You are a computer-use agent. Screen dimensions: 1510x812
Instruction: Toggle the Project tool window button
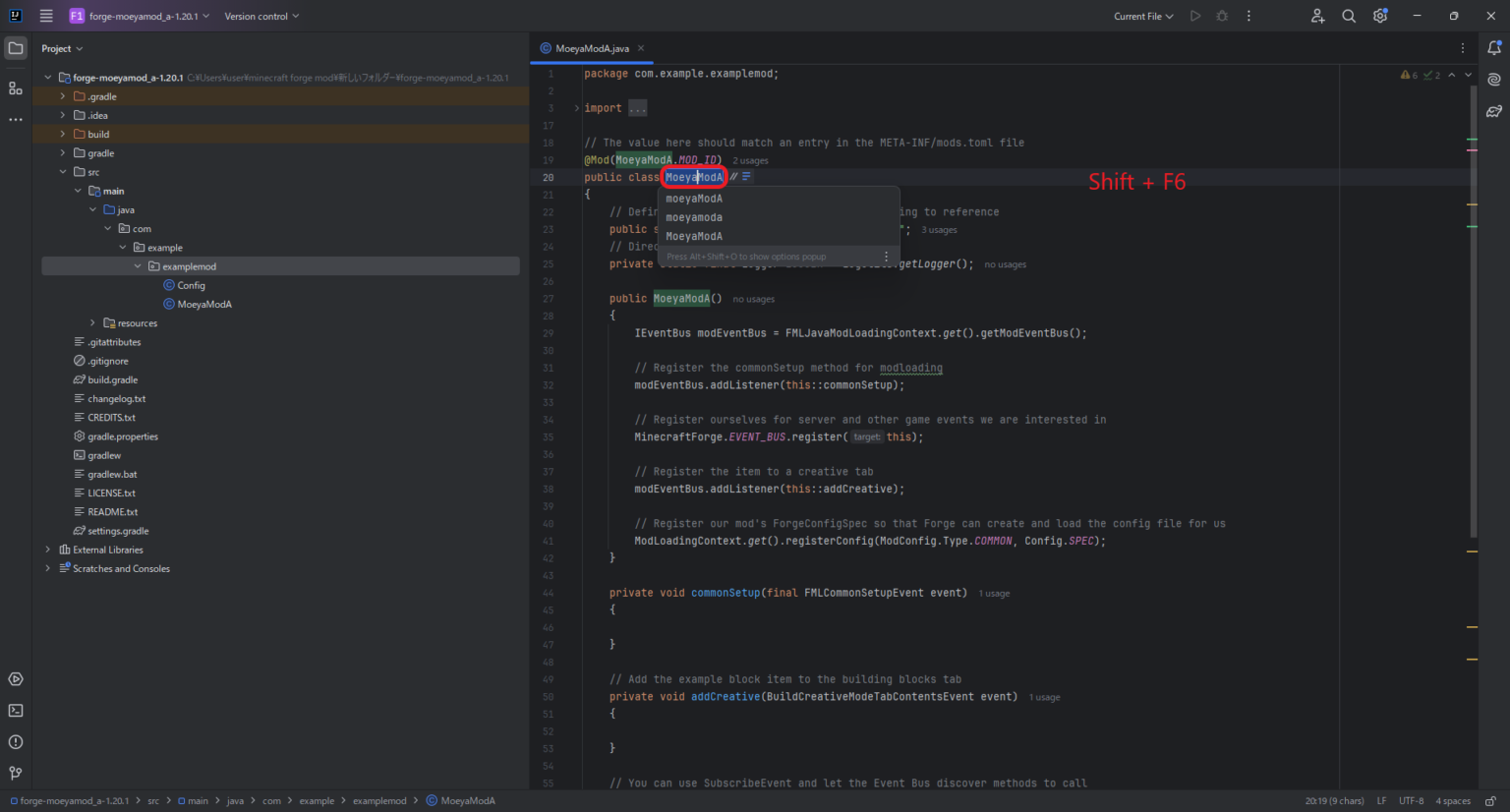tap(16, 48)
